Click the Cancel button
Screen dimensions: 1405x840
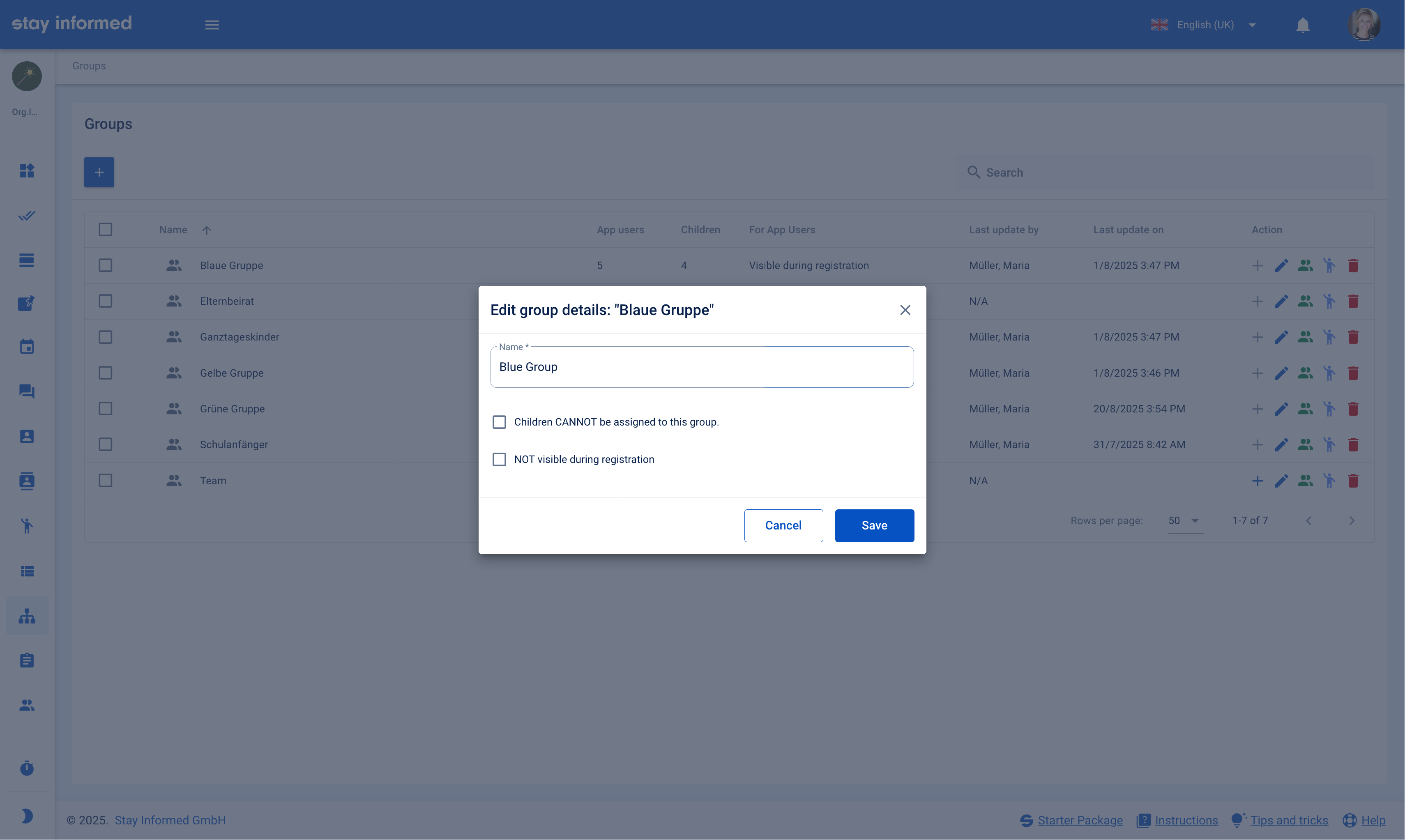pos(783,525)
